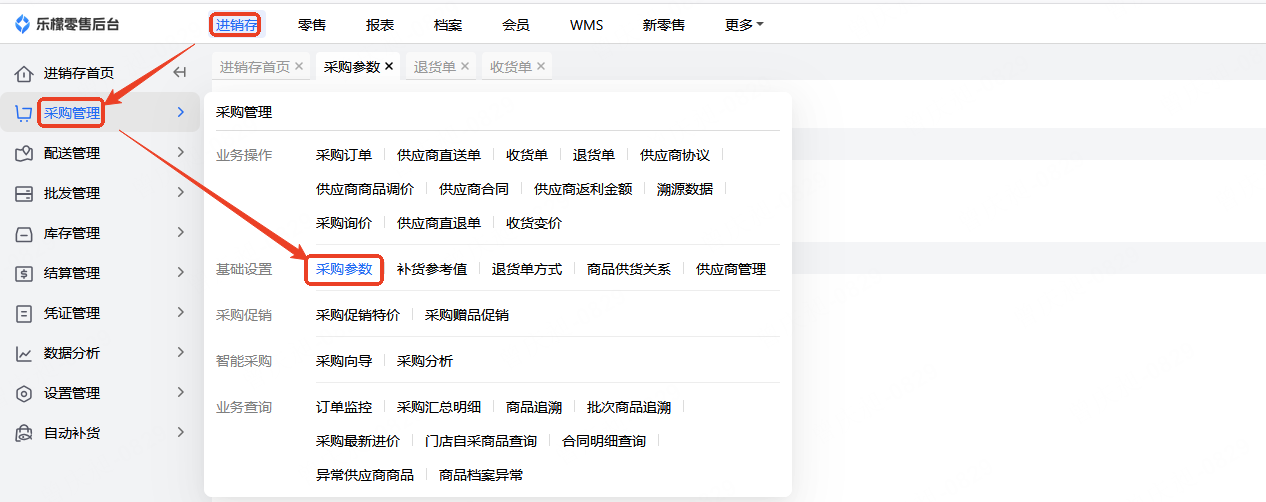1266x502 pixels.
Task: Open the 会员 top menu
Action: (x=516, y=25)
